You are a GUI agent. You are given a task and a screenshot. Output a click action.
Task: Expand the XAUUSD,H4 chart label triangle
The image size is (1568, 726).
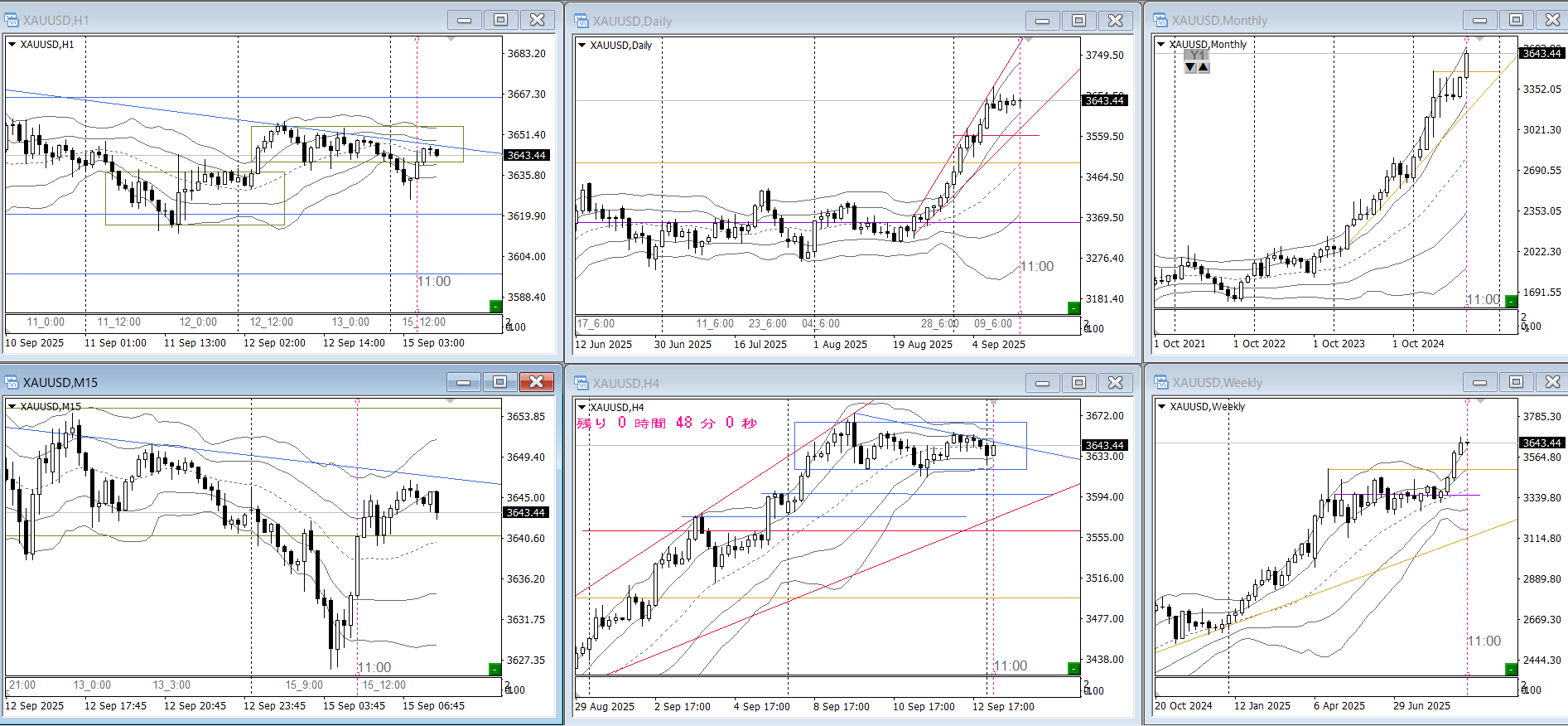point(581,407)
